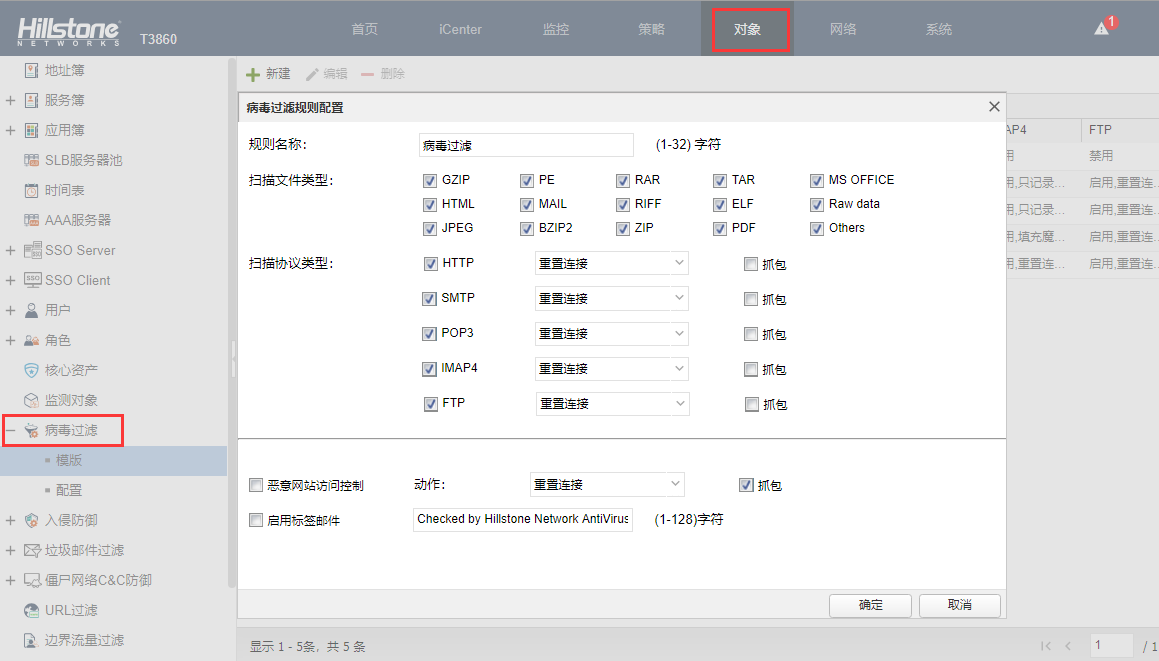
Task: Click the alert warning icon with badge
Action: pos(1105,27)
